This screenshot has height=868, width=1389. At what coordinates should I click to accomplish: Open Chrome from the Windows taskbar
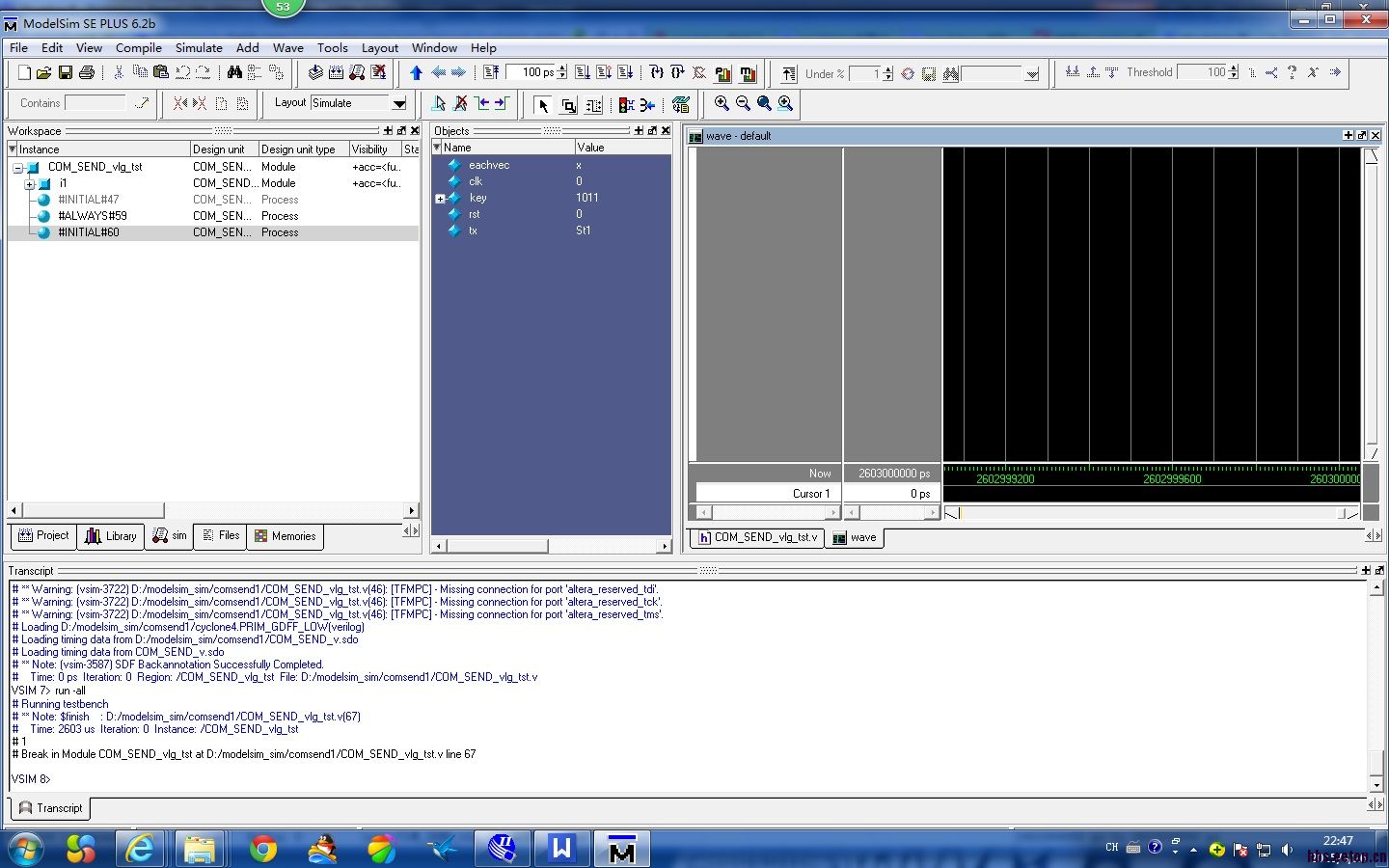click(262, 849)
